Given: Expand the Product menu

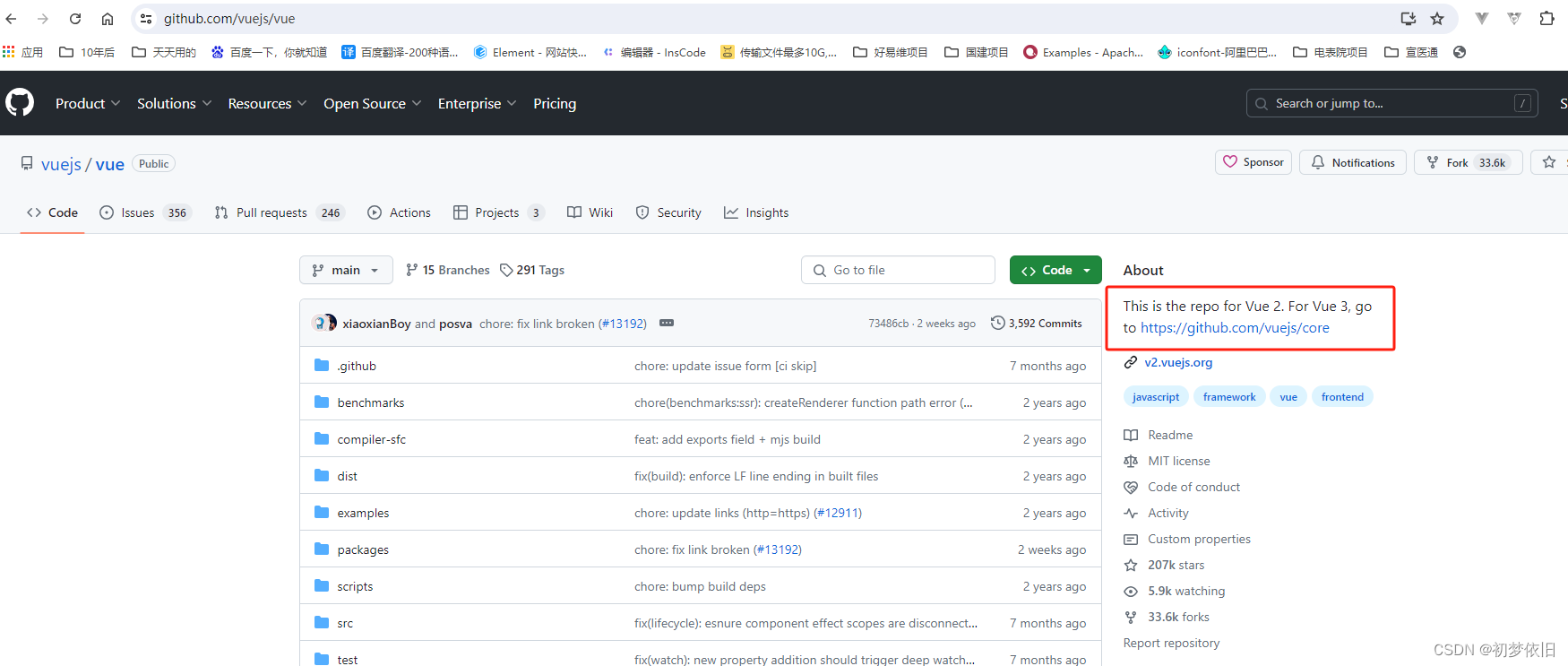Looking at the screenshot, I should [x=88, y=103].
